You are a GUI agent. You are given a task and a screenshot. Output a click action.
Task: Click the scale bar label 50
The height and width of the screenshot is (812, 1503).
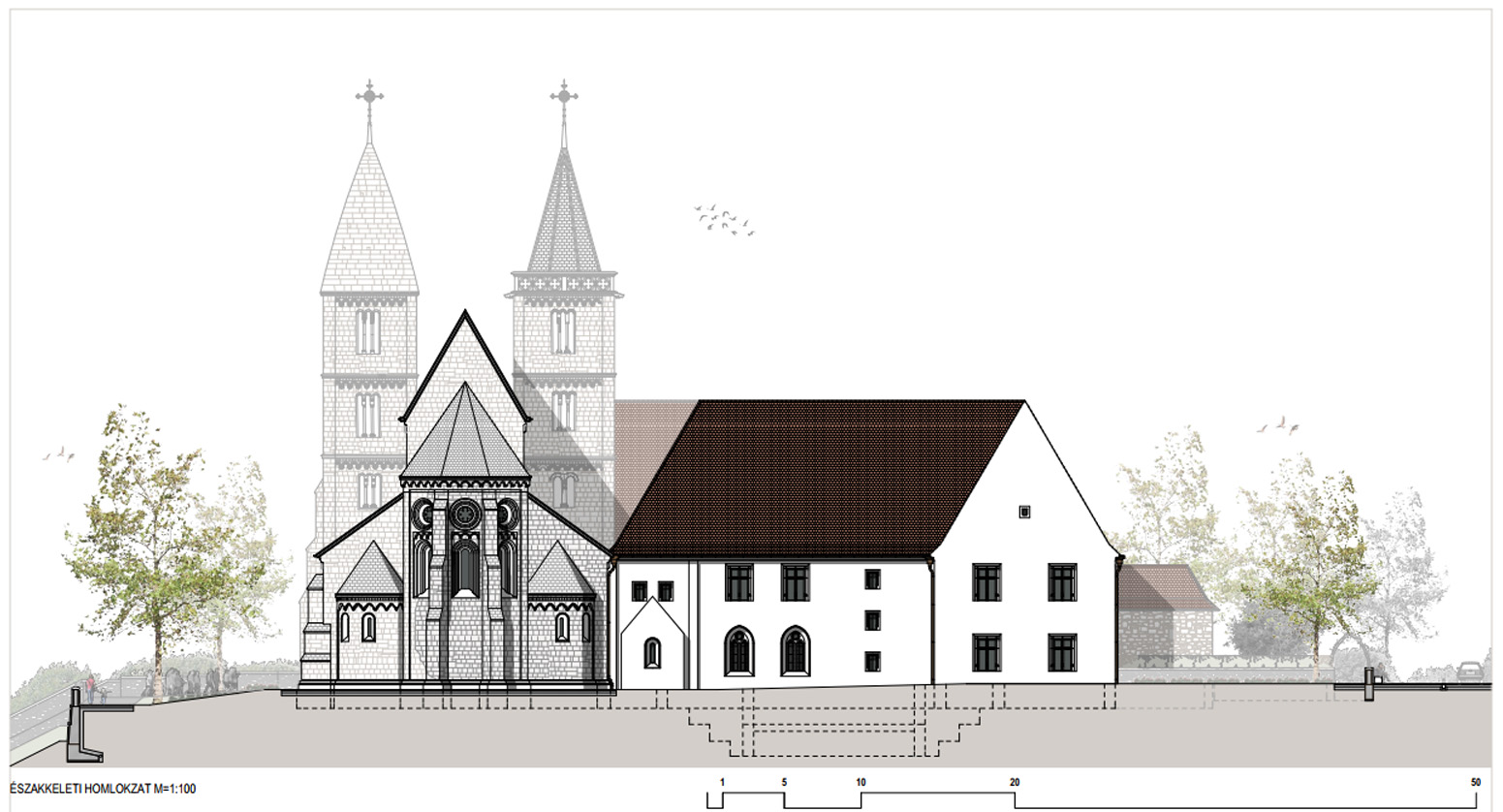[1475, 782]
